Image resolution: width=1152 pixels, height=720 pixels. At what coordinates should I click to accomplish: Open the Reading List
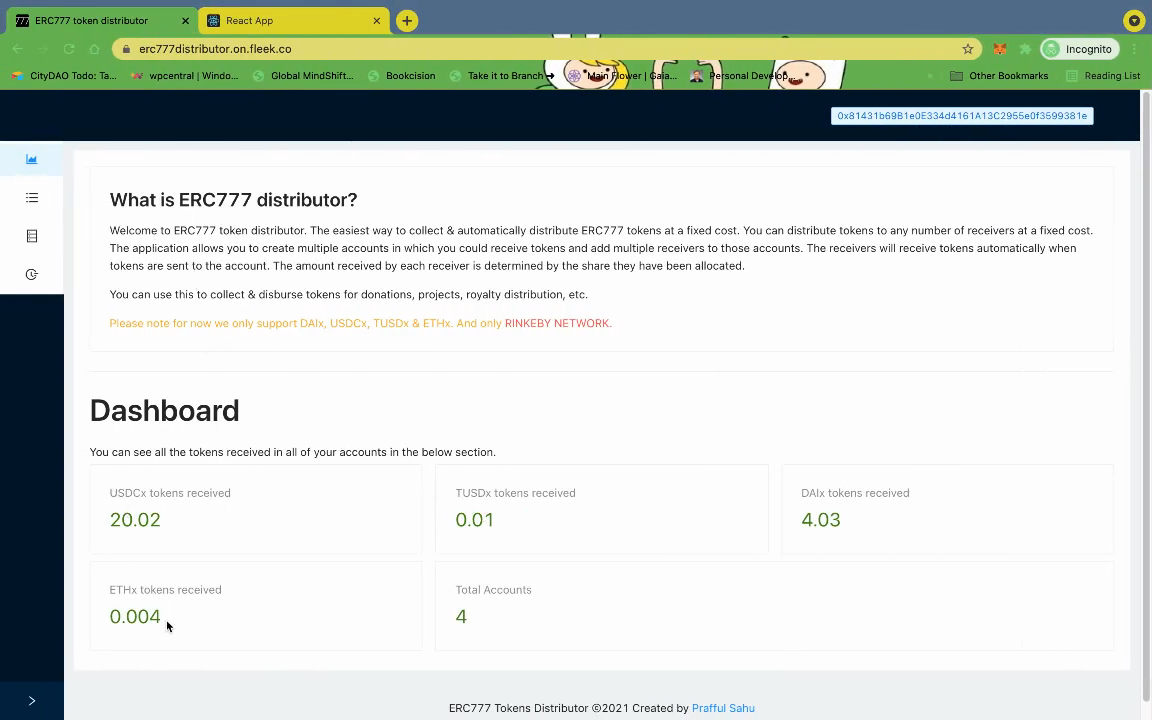pos(1104,76)
